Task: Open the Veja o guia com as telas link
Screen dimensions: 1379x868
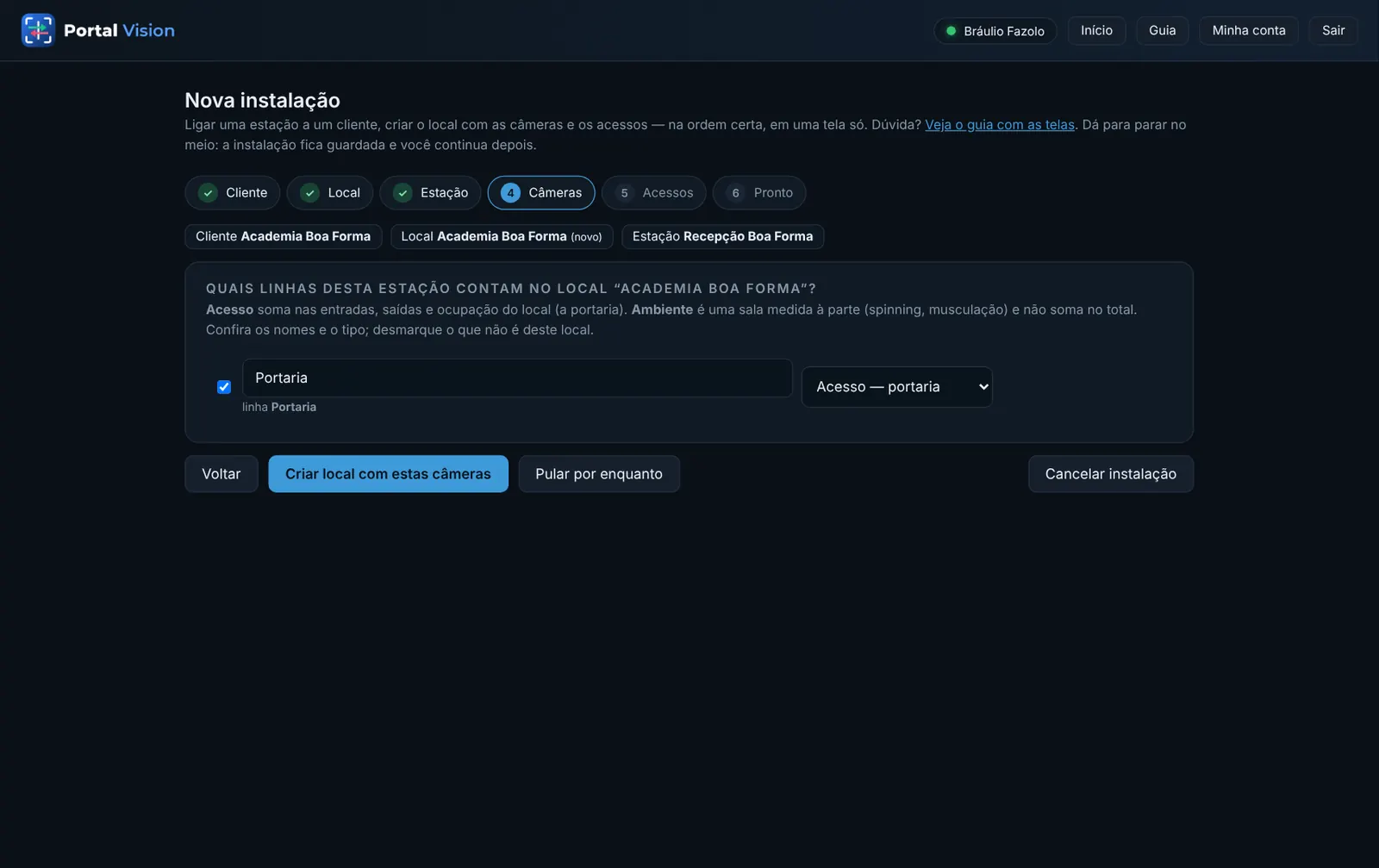Action: (1000, 125)
